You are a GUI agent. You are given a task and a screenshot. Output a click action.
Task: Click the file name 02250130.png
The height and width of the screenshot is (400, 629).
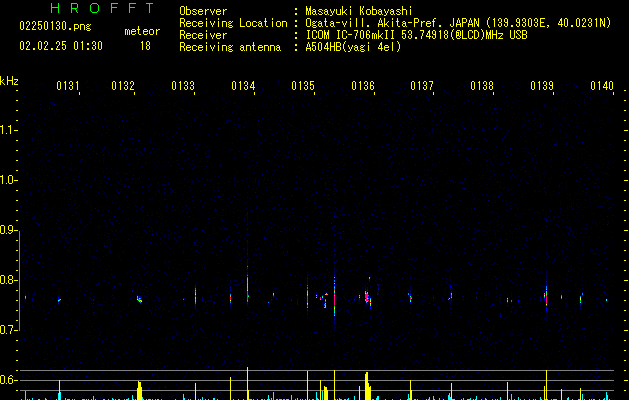tap(55, 26)
